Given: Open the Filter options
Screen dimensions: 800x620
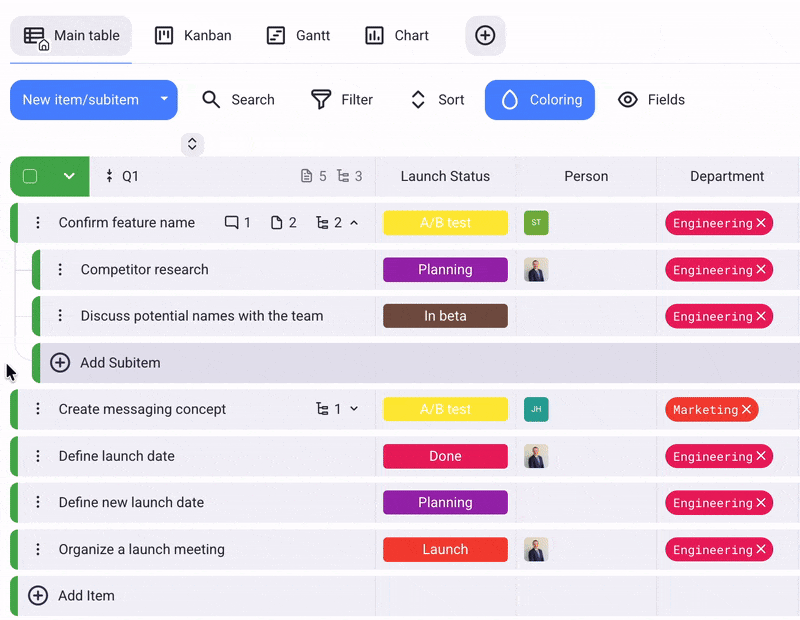Looking at the screenshot, I should coord(342,100).
